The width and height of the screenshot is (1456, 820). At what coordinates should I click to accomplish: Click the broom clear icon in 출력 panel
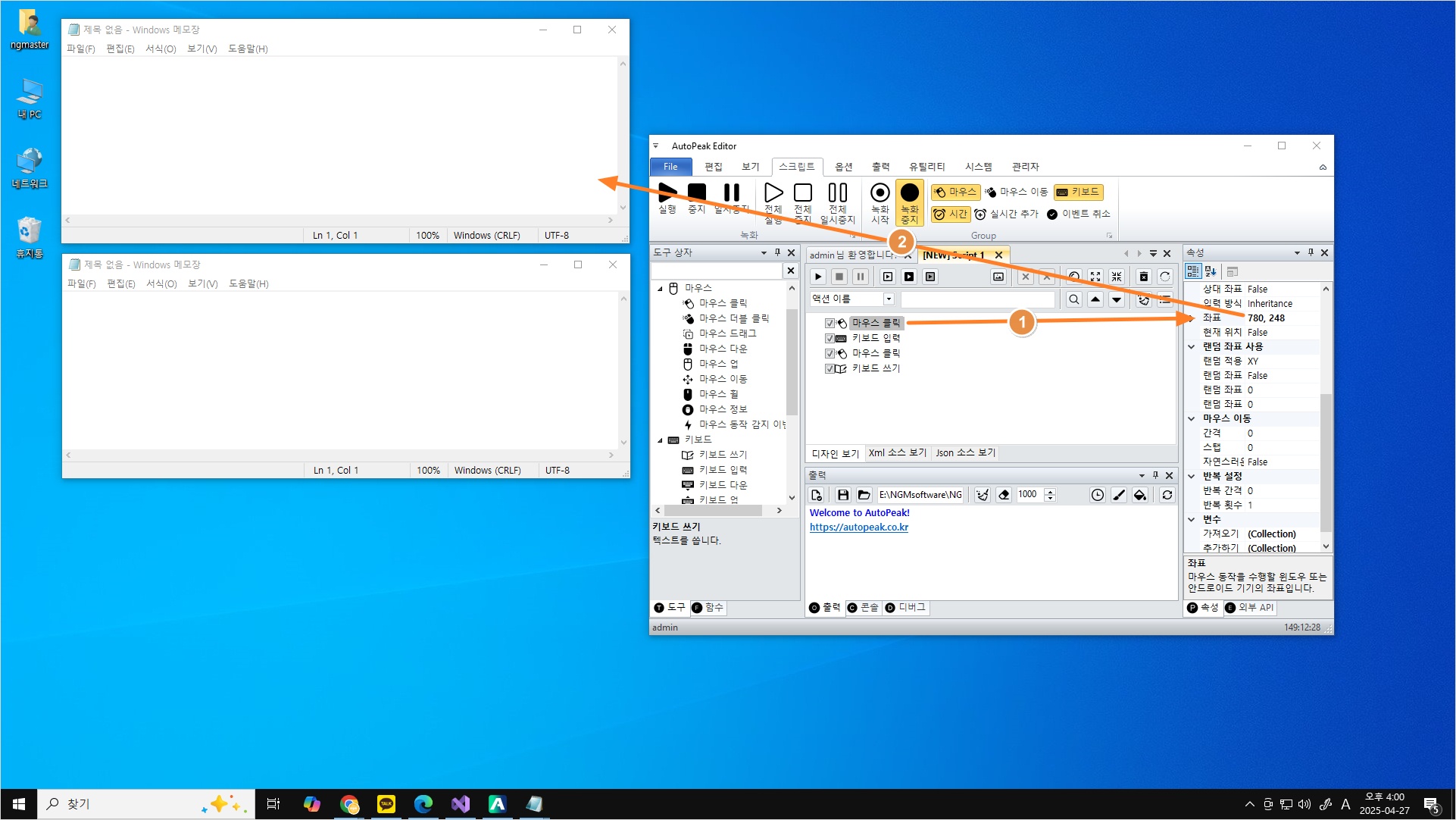[983, 495]
